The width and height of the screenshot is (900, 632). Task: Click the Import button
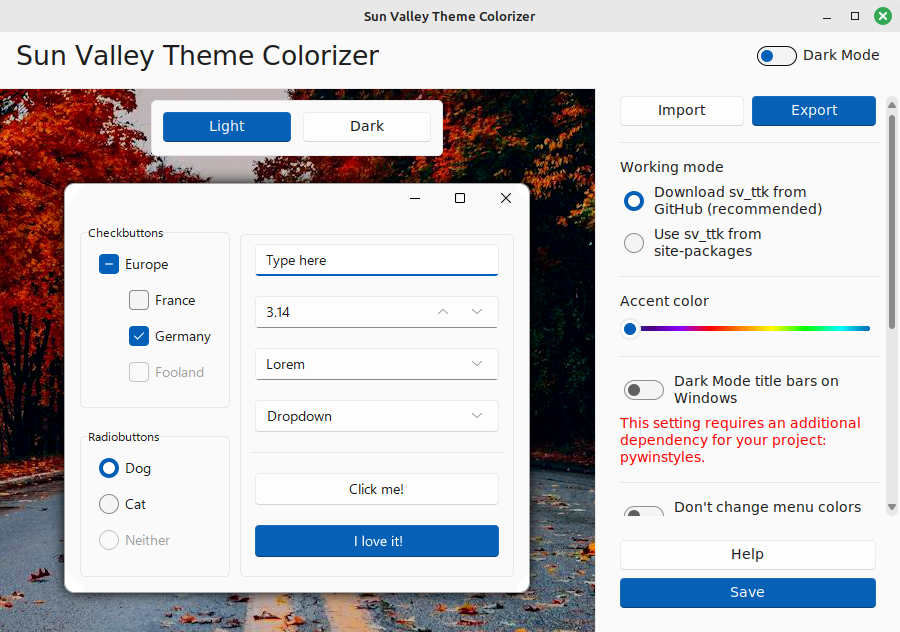tap(681, 110)
